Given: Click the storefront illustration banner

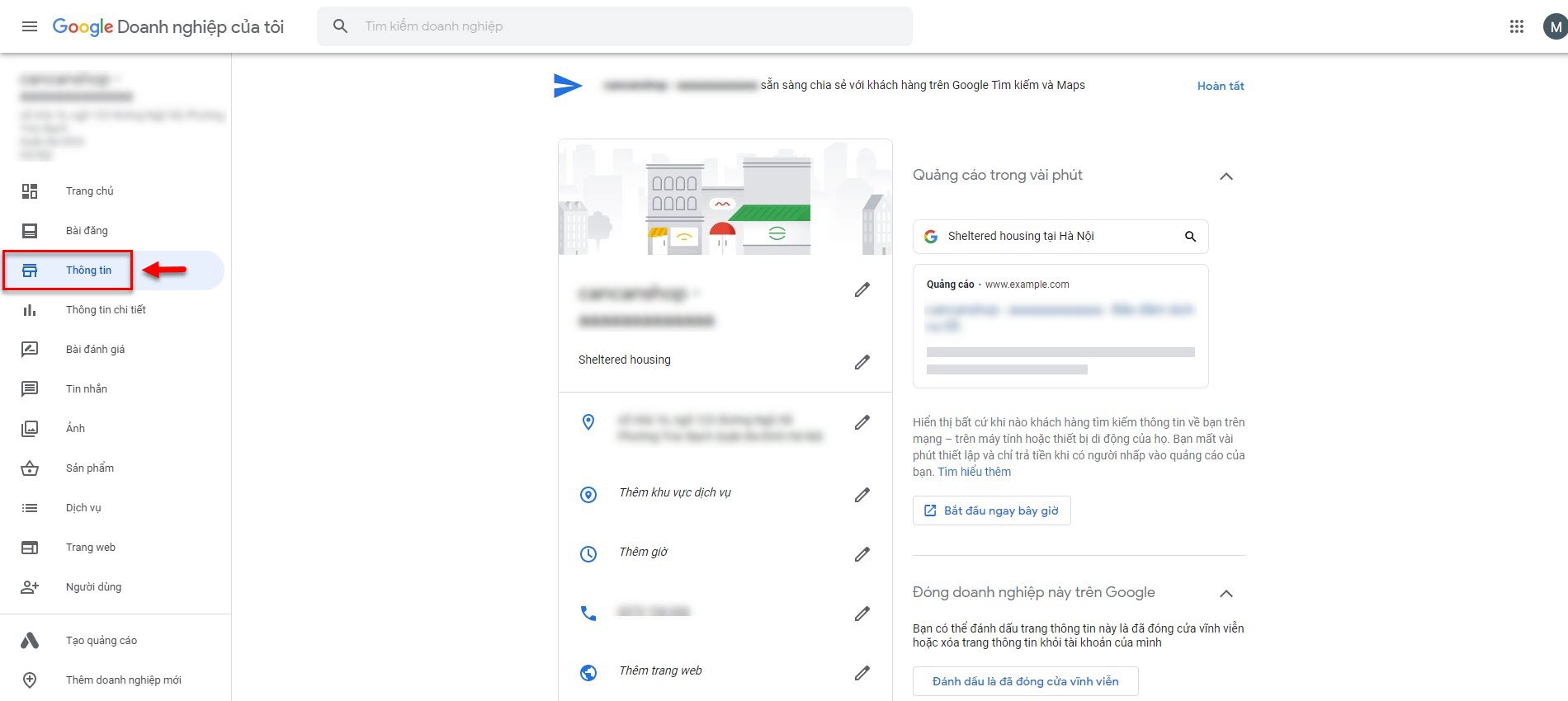Looking at the screenshot, I should [x=725, y=197].
